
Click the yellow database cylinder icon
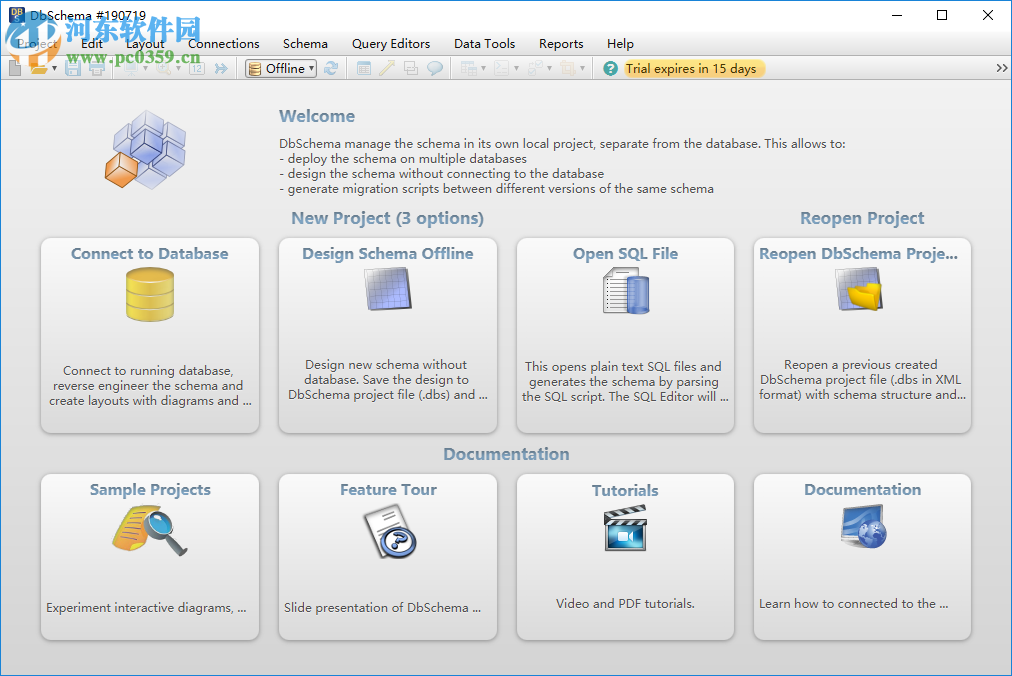click(x=150, y=294)
